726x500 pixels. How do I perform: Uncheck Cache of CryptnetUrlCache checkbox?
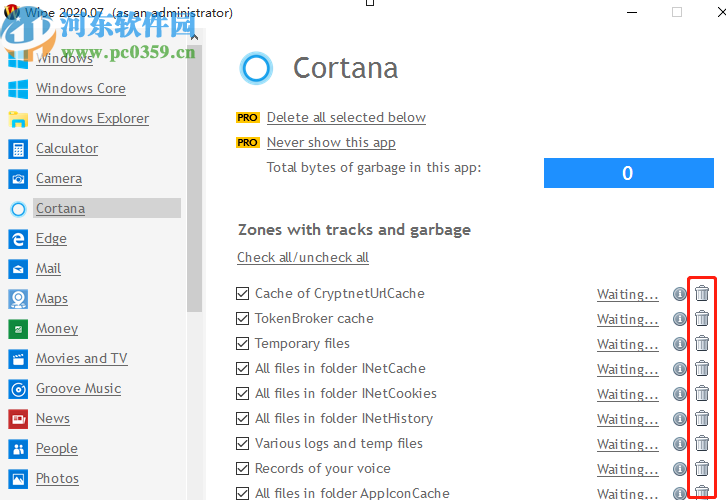pos(243,294)
